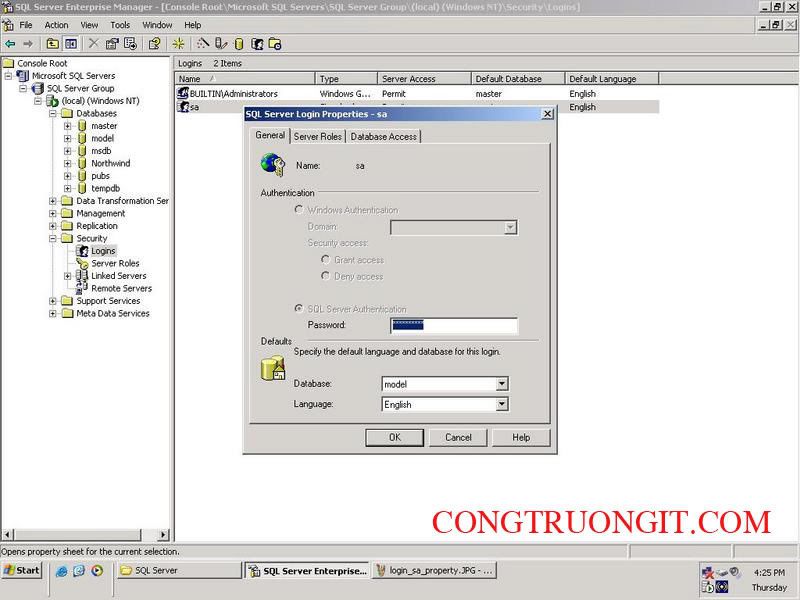Image resolution: width=800 pixels, height=600 pixels.
Task: Click the question-mark Help toolbar icon
Action: (x=154, y=44)
